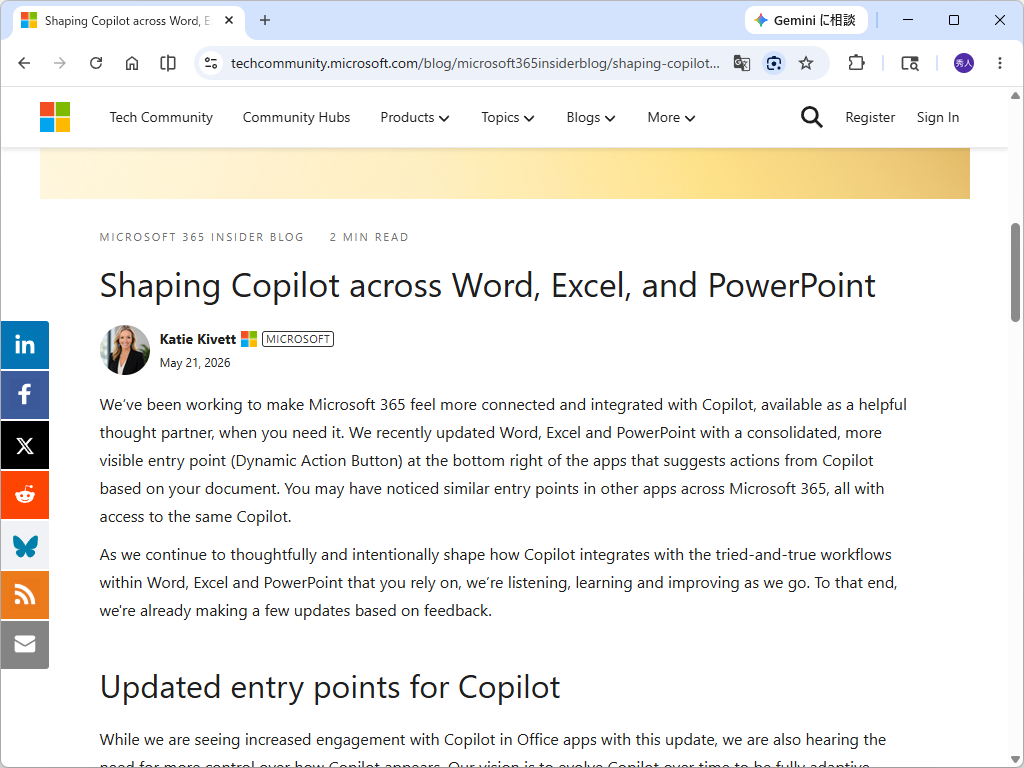Screen dimensions: 1024x768
Task: Expand the Products dropdown menu
Action: 415,118
